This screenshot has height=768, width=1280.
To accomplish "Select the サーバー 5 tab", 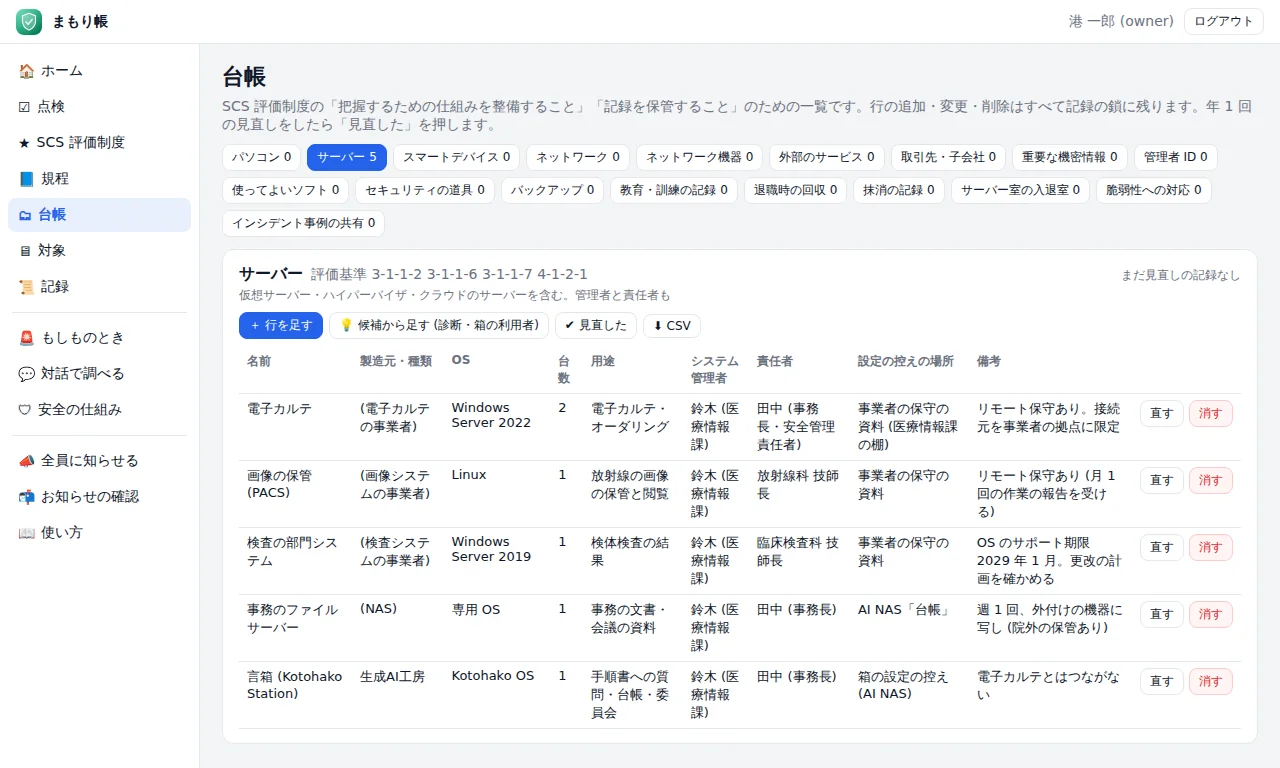I will [347, 157].
